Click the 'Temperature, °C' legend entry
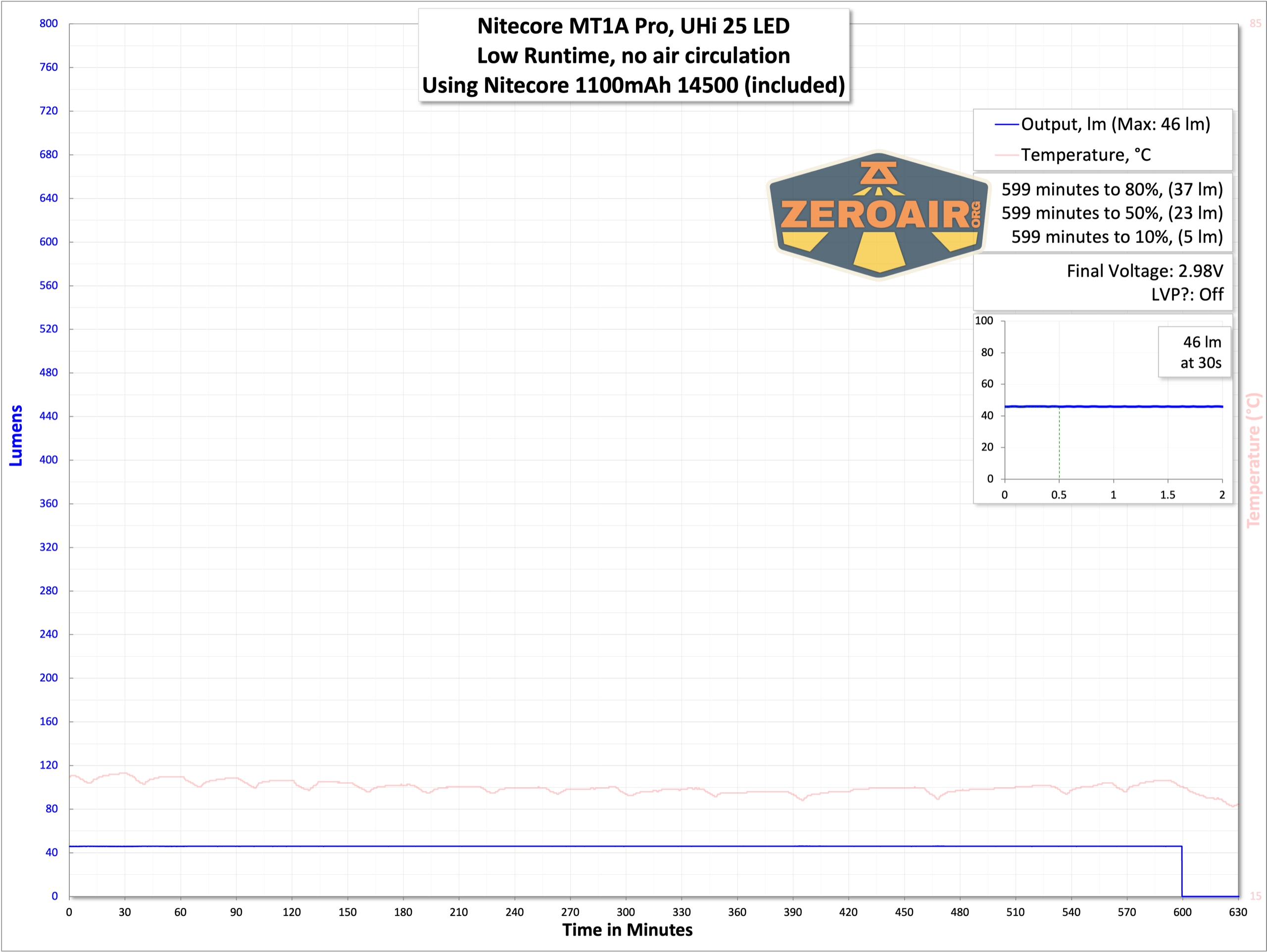 click(1085, 155)
